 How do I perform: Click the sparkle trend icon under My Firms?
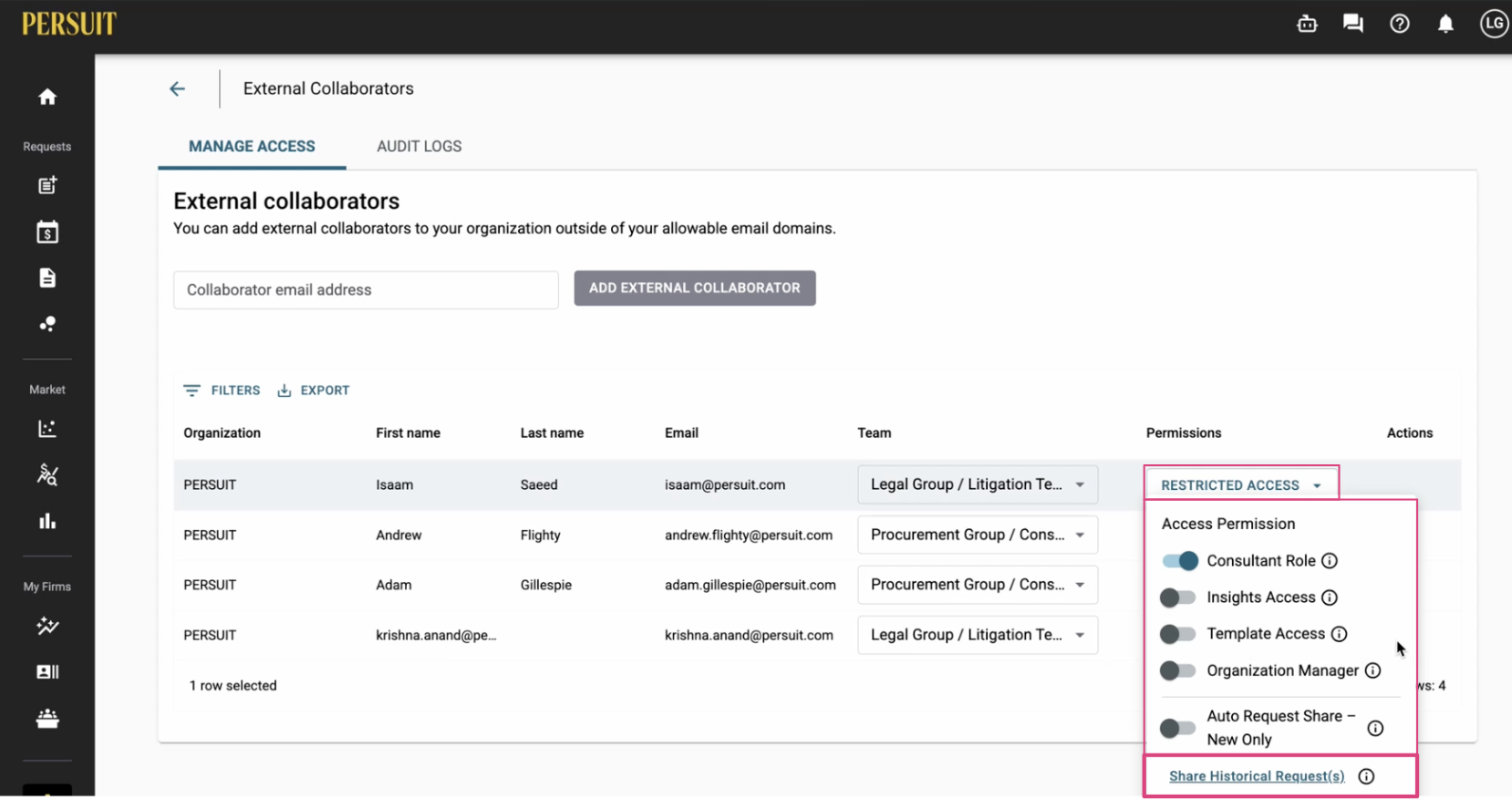[x=47, y=626]
